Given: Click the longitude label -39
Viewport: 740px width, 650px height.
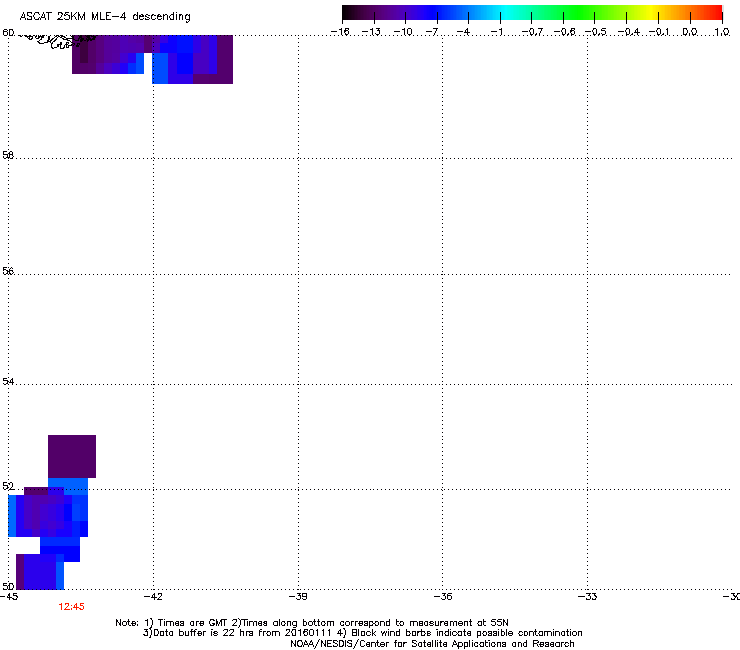Looking at the screenshot, I should point(298,597).
